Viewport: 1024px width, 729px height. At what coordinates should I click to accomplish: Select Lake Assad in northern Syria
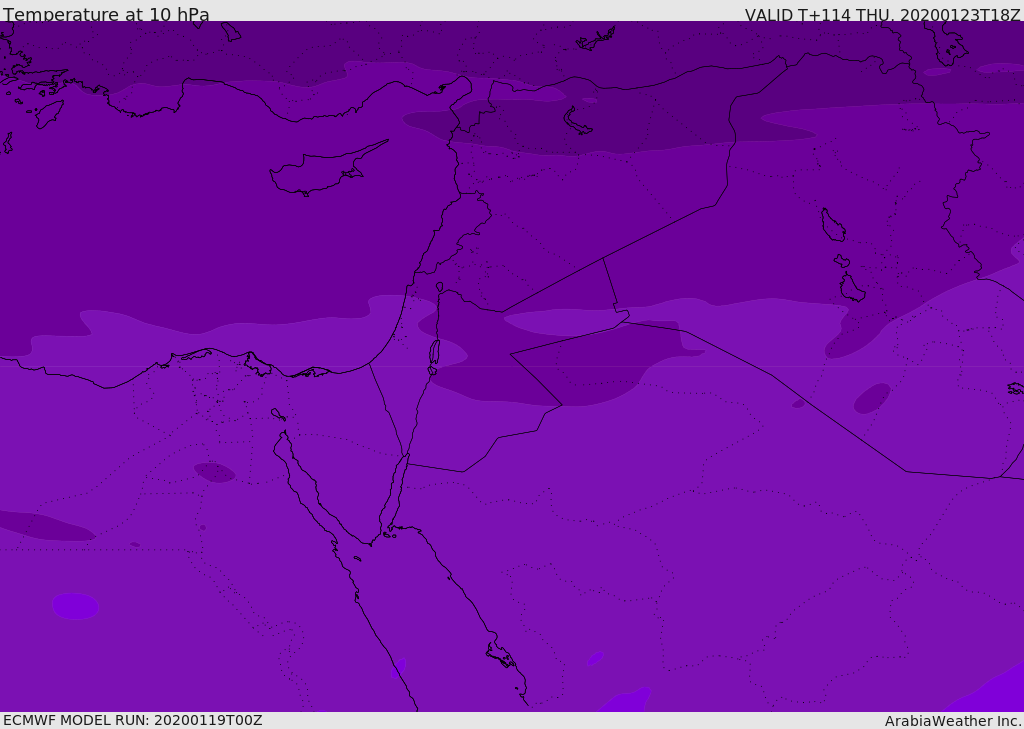pyautogui.click(x=577, y=120)
